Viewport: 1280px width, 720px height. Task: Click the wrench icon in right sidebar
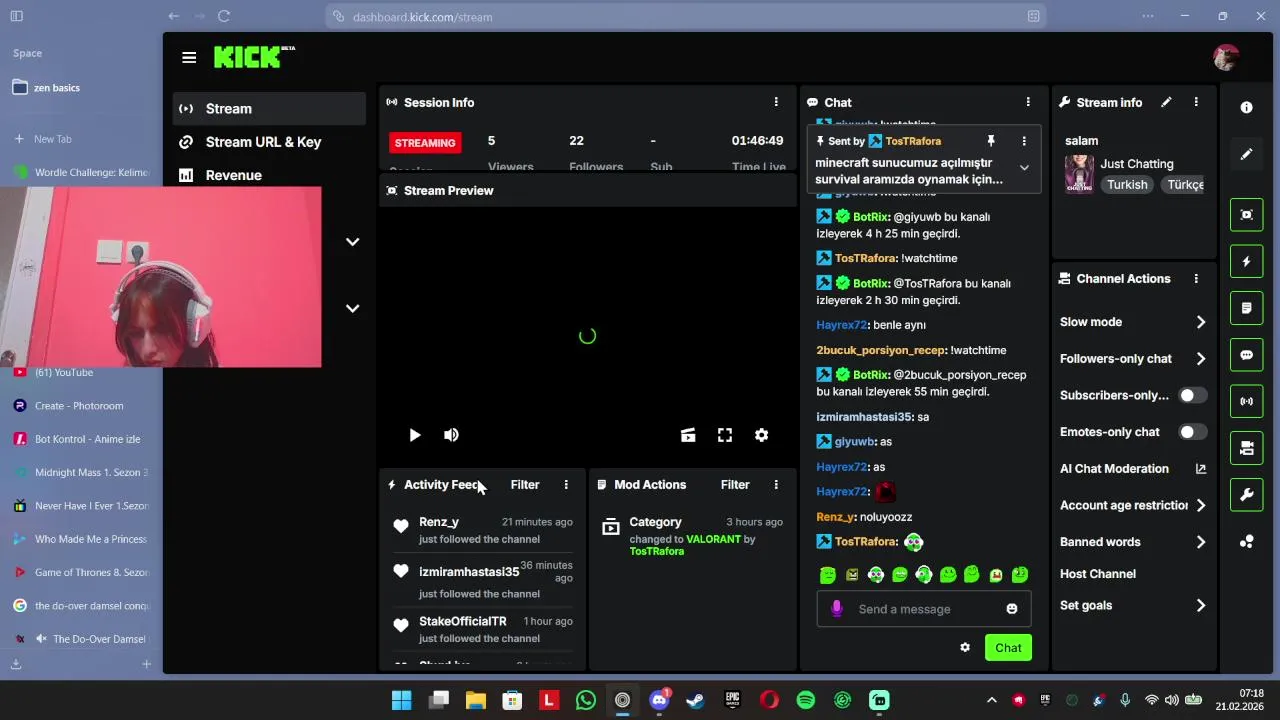(1246, 495)
